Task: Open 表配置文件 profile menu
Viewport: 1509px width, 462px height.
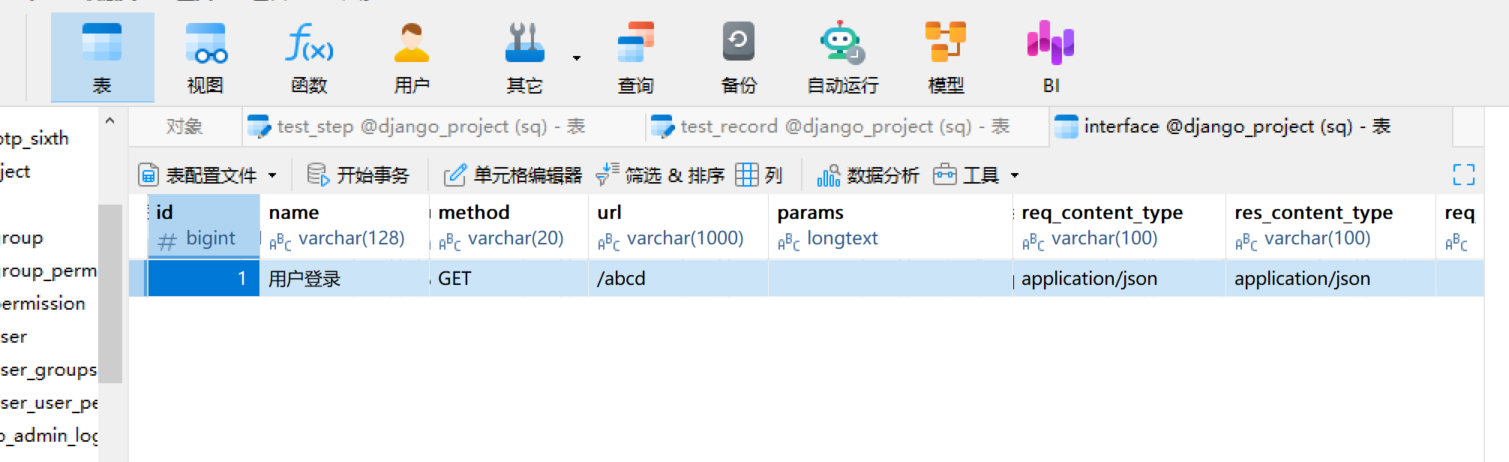Action: (x=208, y=176)
